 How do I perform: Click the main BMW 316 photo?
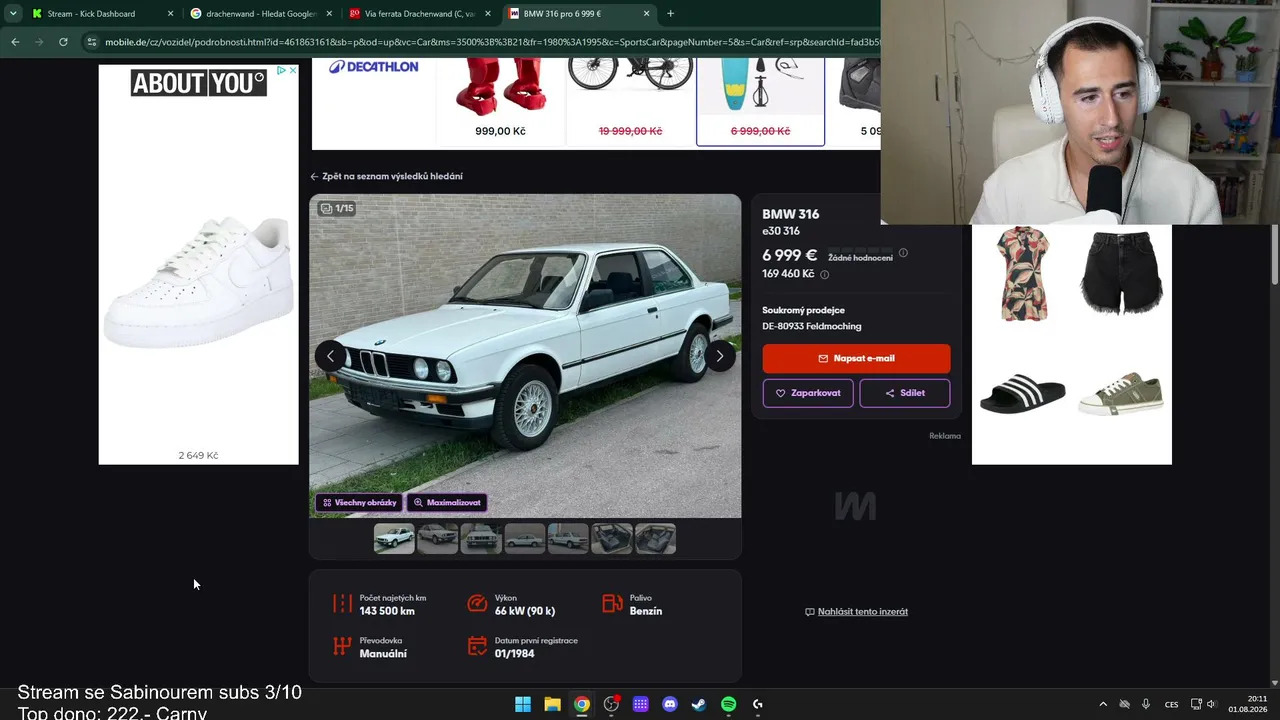[525, 356]
